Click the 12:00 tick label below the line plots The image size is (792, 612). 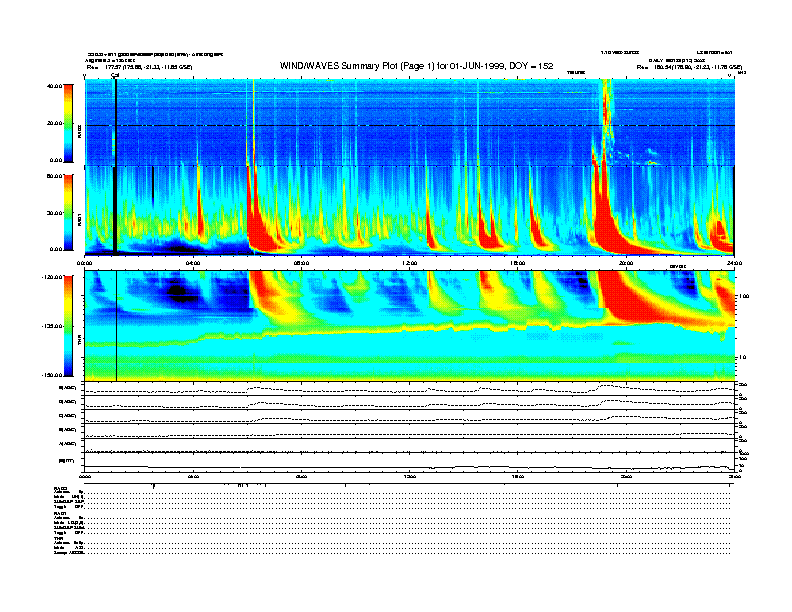point(410,476)
